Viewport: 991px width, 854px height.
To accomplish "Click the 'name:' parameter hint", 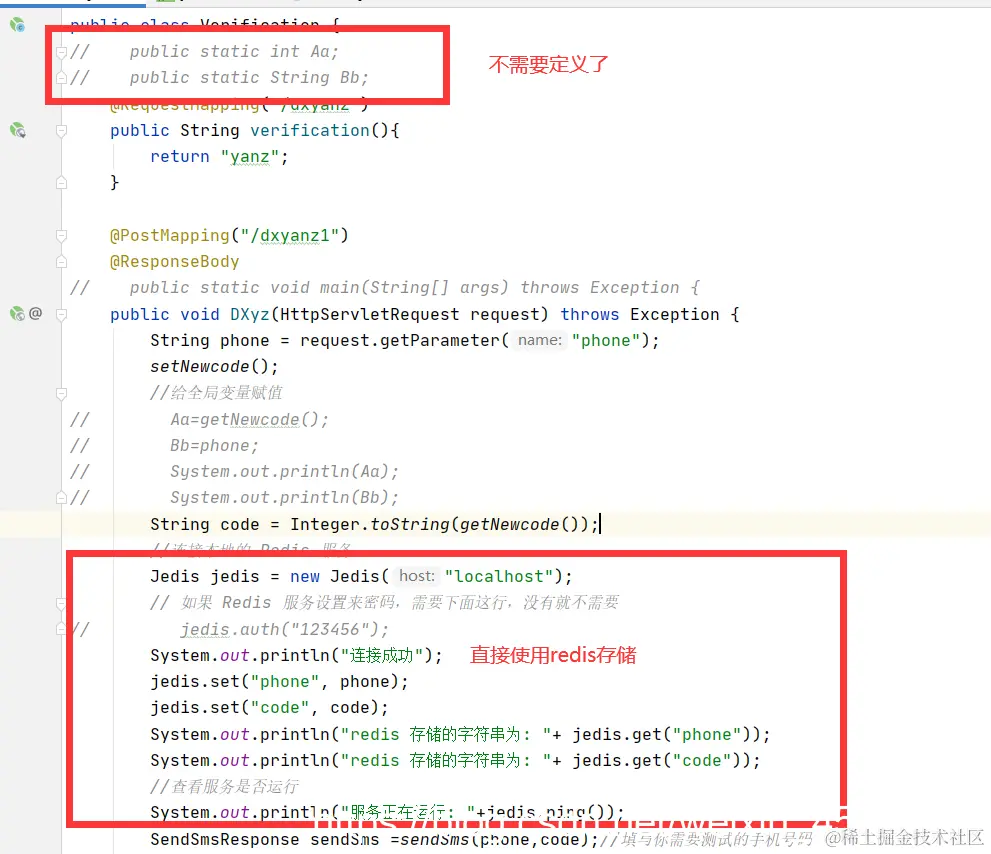I will coord(539,340).
